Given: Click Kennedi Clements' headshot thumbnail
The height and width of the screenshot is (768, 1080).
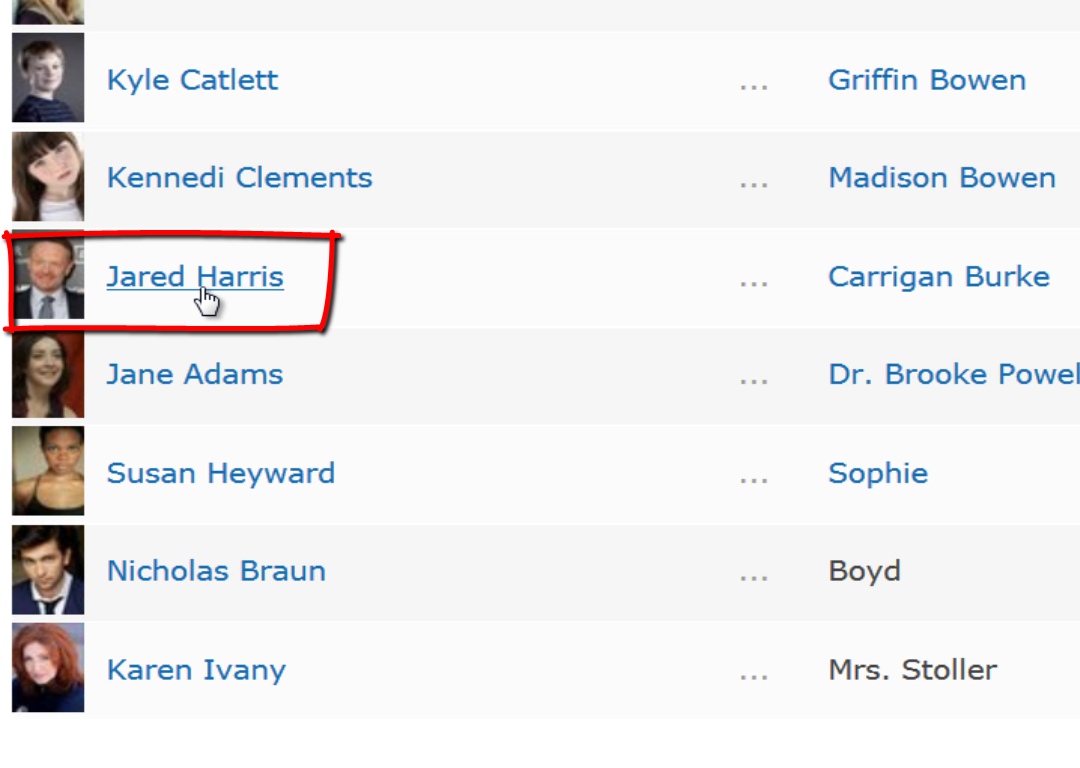Looking at the screenshot, I should click(48, 176).
